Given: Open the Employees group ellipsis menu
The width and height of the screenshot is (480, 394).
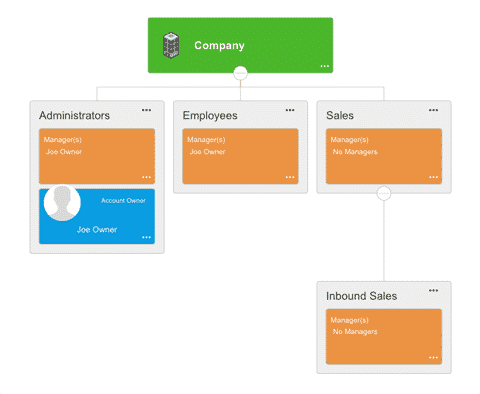Looking at the screenshot, I should (x=290, y=110).
